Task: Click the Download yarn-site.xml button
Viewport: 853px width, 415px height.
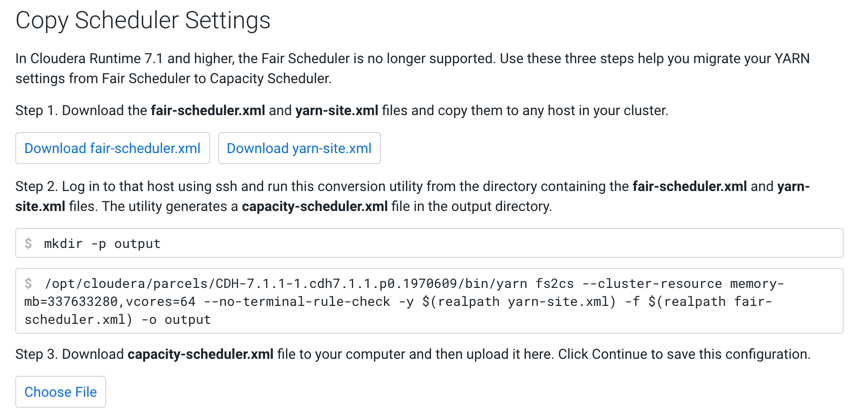Action: click(299, 148)
